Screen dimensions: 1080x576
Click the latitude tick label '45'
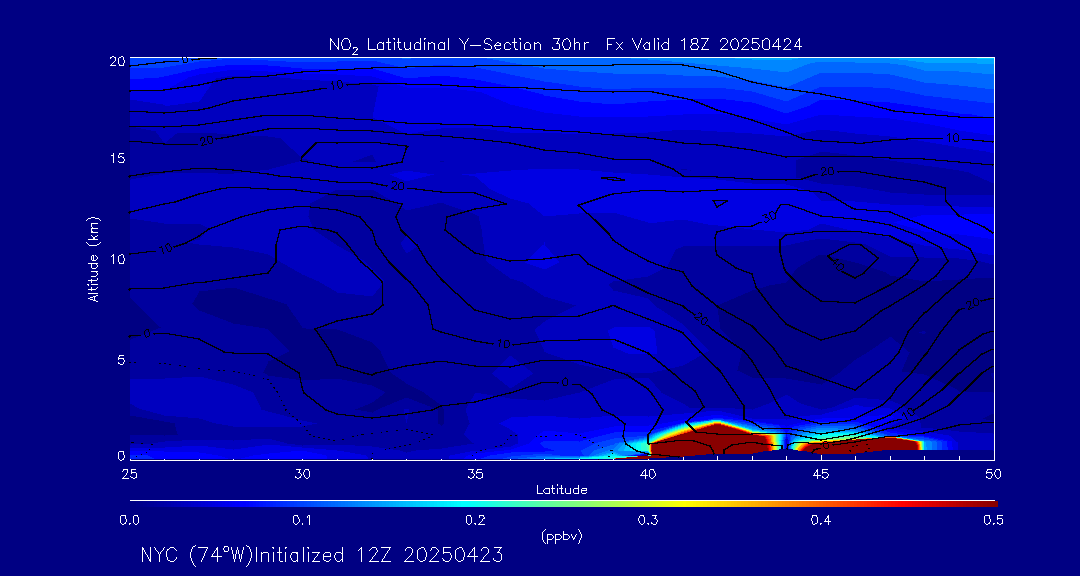coord(821,473)
